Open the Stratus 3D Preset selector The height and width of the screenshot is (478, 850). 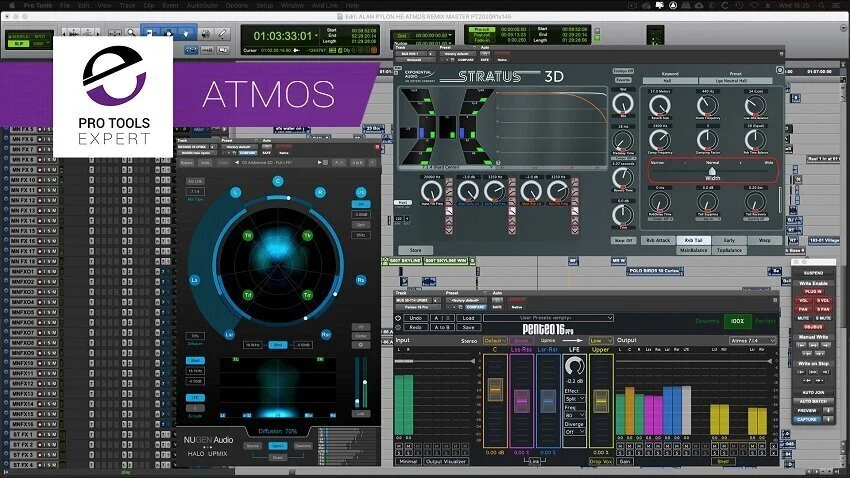pos(735,81)
